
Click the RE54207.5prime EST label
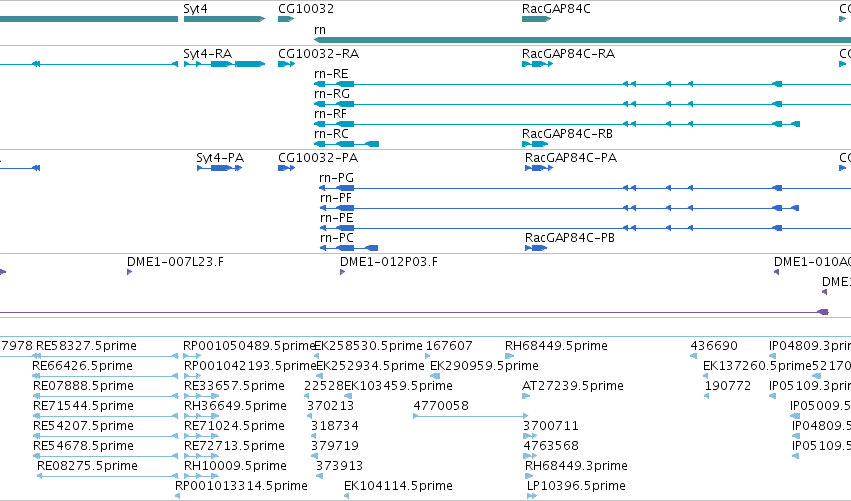point(84,427)
